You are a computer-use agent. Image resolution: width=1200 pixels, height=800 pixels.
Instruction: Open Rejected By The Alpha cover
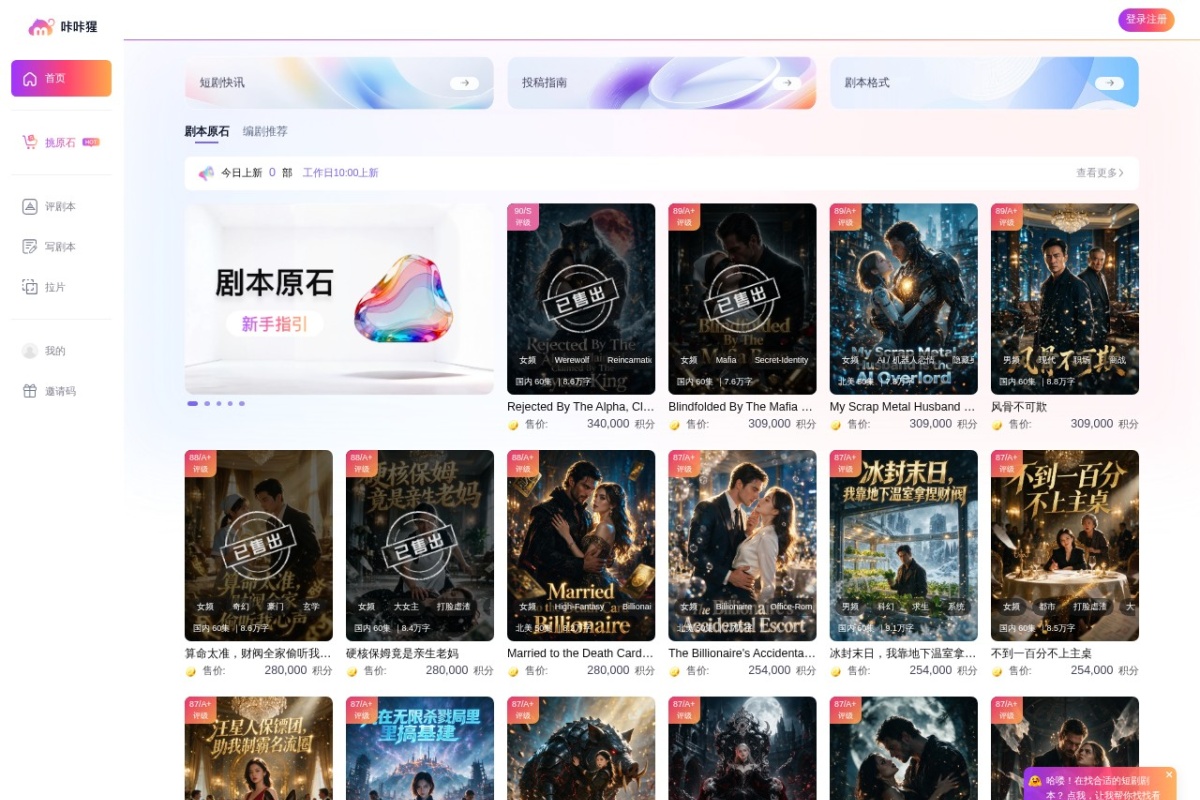coord(581,299)
